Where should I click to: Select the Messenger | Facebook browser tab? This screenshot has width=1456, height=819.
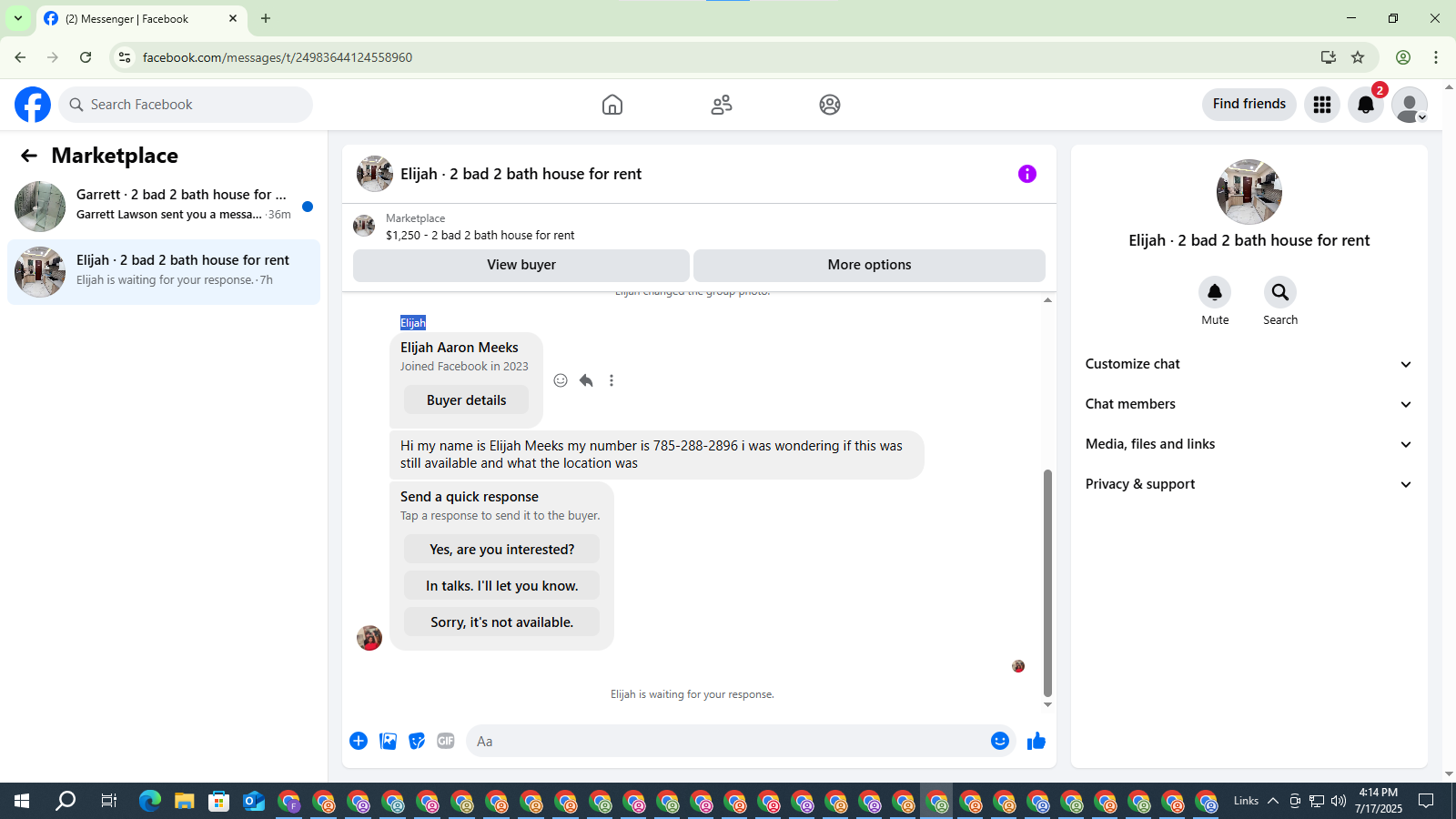pos(141,19)
